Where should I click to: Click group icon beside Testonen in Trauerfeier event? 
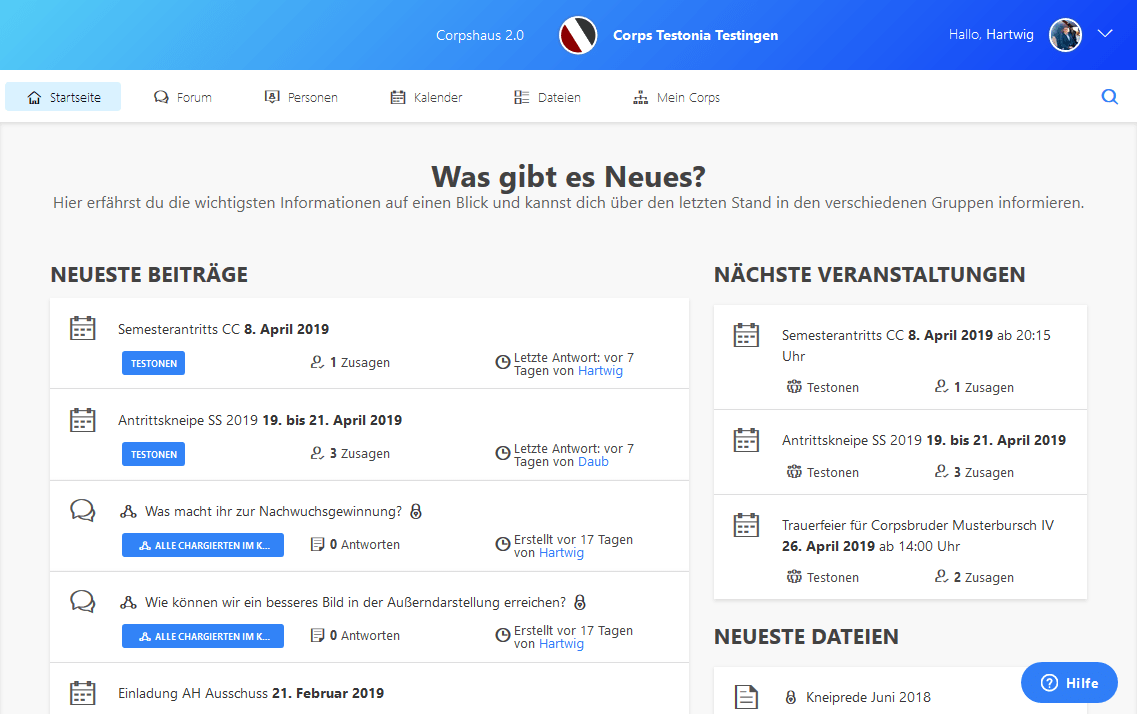pyautogui.click(x=794, y=577)
